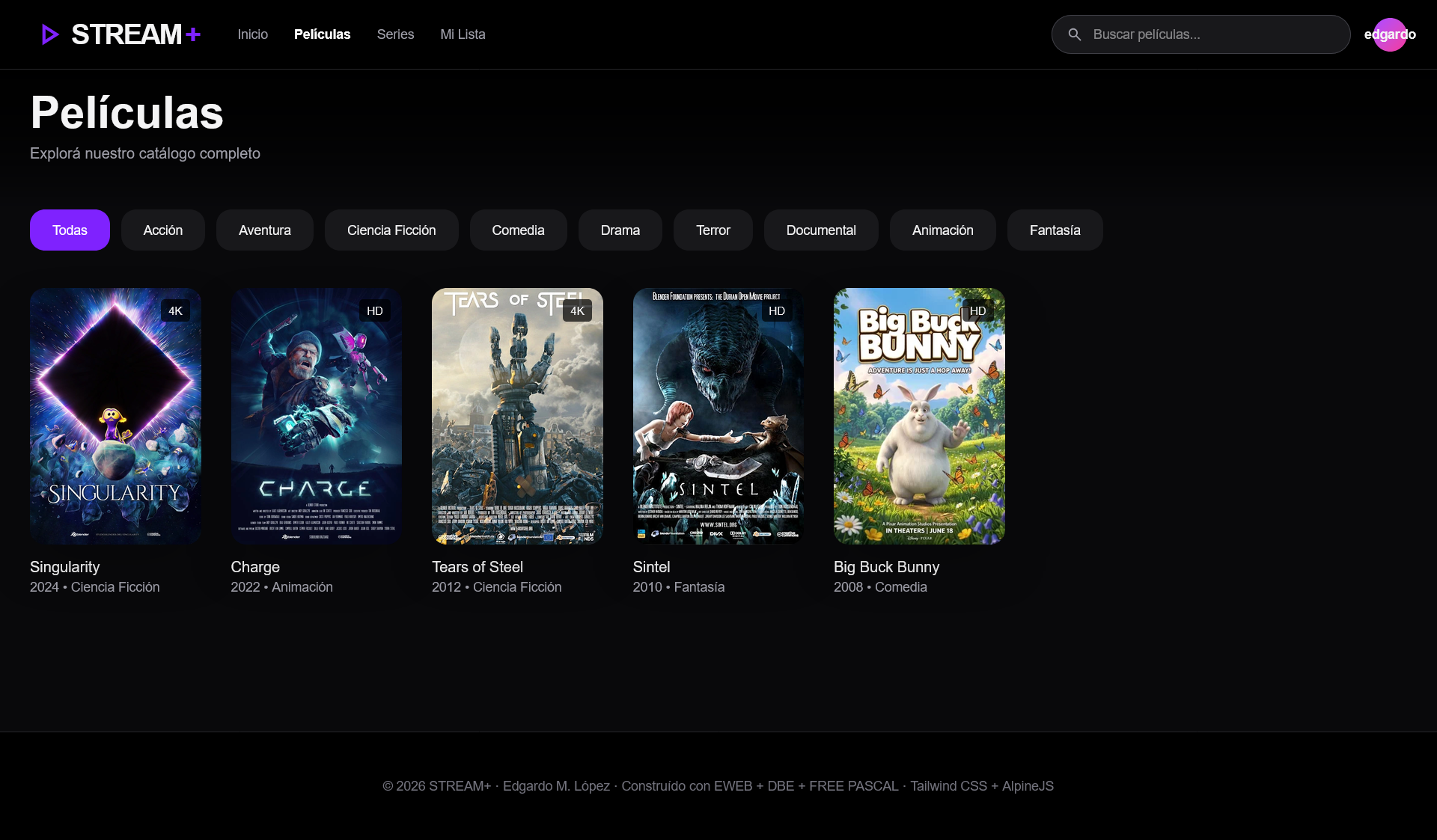Open the Big Buck Bunny poster
The width and height of the screenshot is (1437, 840).
[919, 416]
